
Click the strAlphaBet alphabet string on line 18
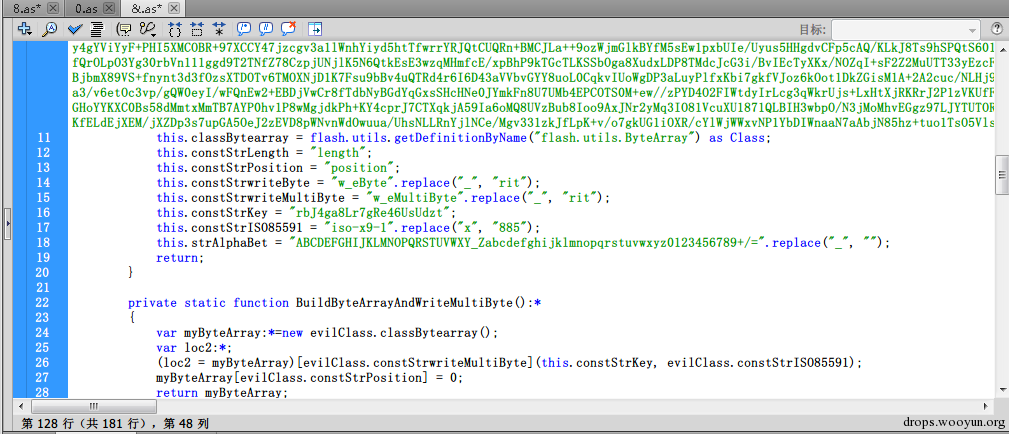pyautogui.click(x=528, y=243)
